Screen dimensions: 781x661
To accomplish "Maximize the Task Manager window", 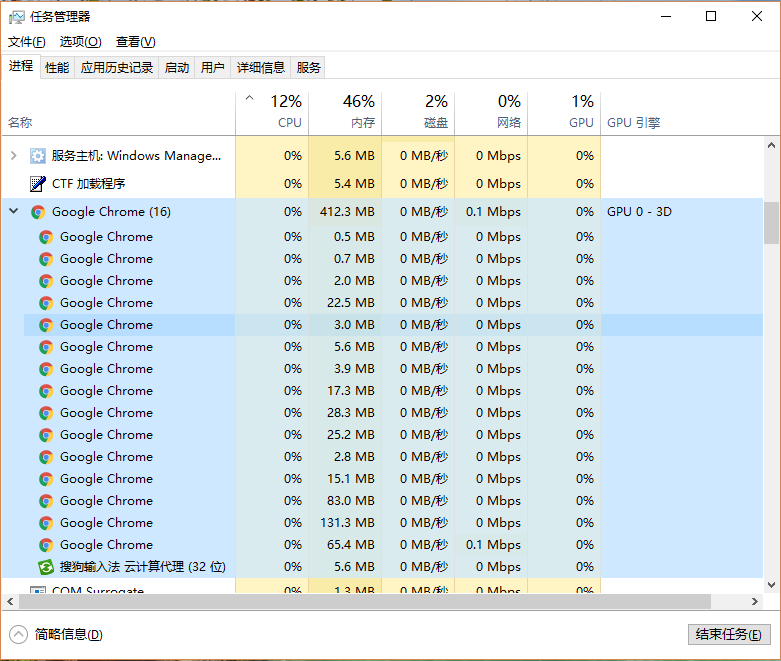I will click(x=711, y=16).
